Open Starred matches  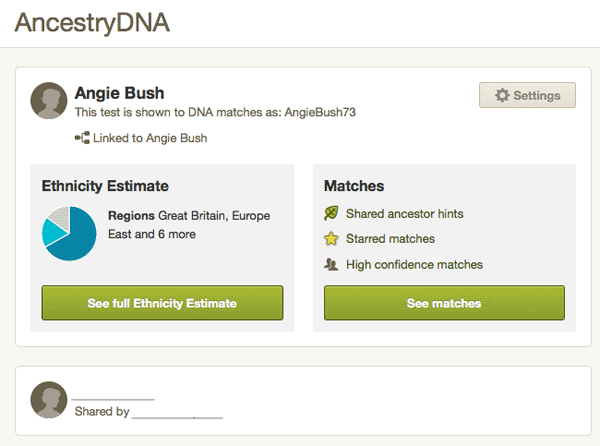(x=390, y=239)
